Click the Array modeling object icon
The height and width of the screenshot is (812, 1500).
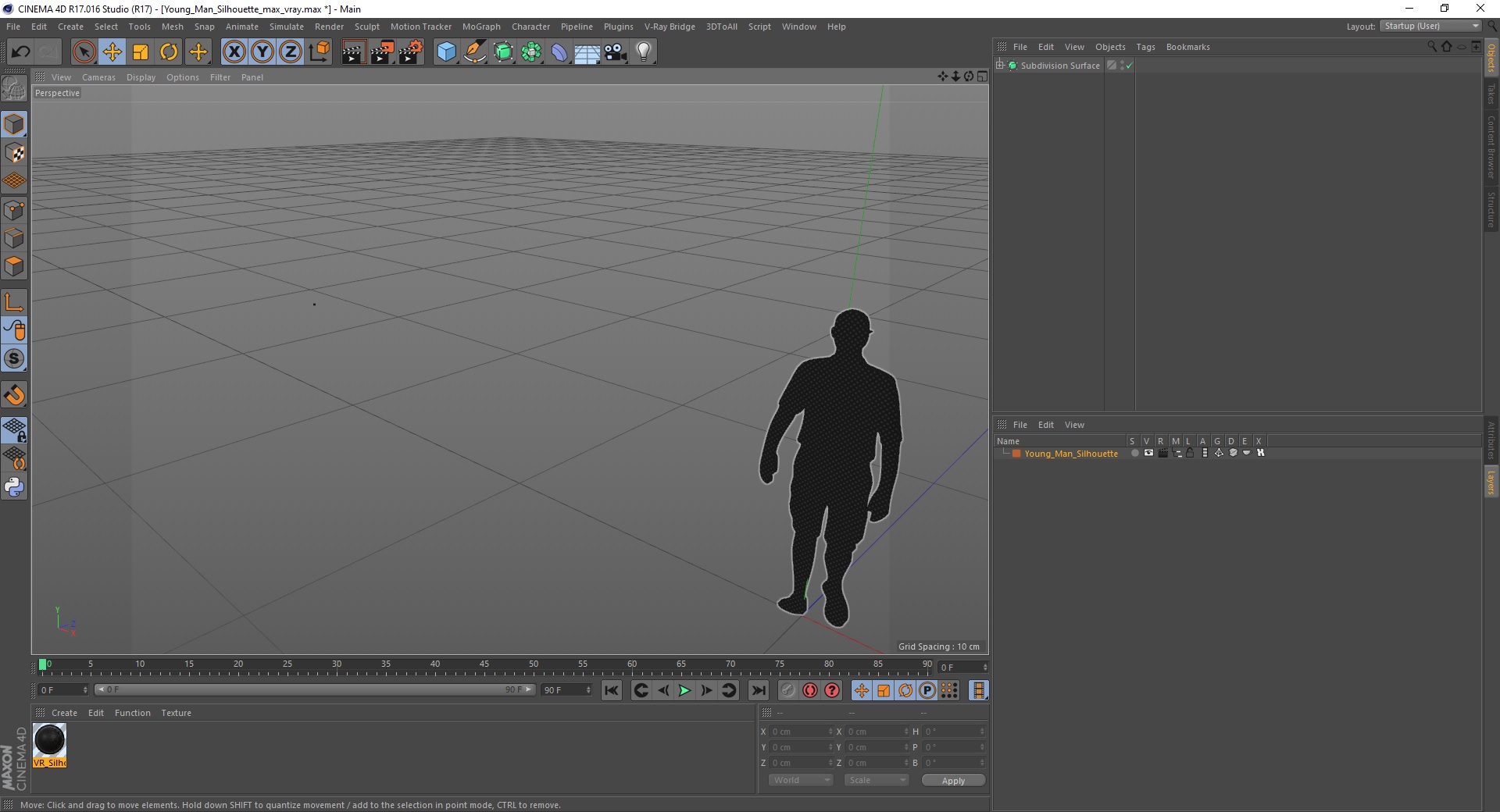pos(531,52)
